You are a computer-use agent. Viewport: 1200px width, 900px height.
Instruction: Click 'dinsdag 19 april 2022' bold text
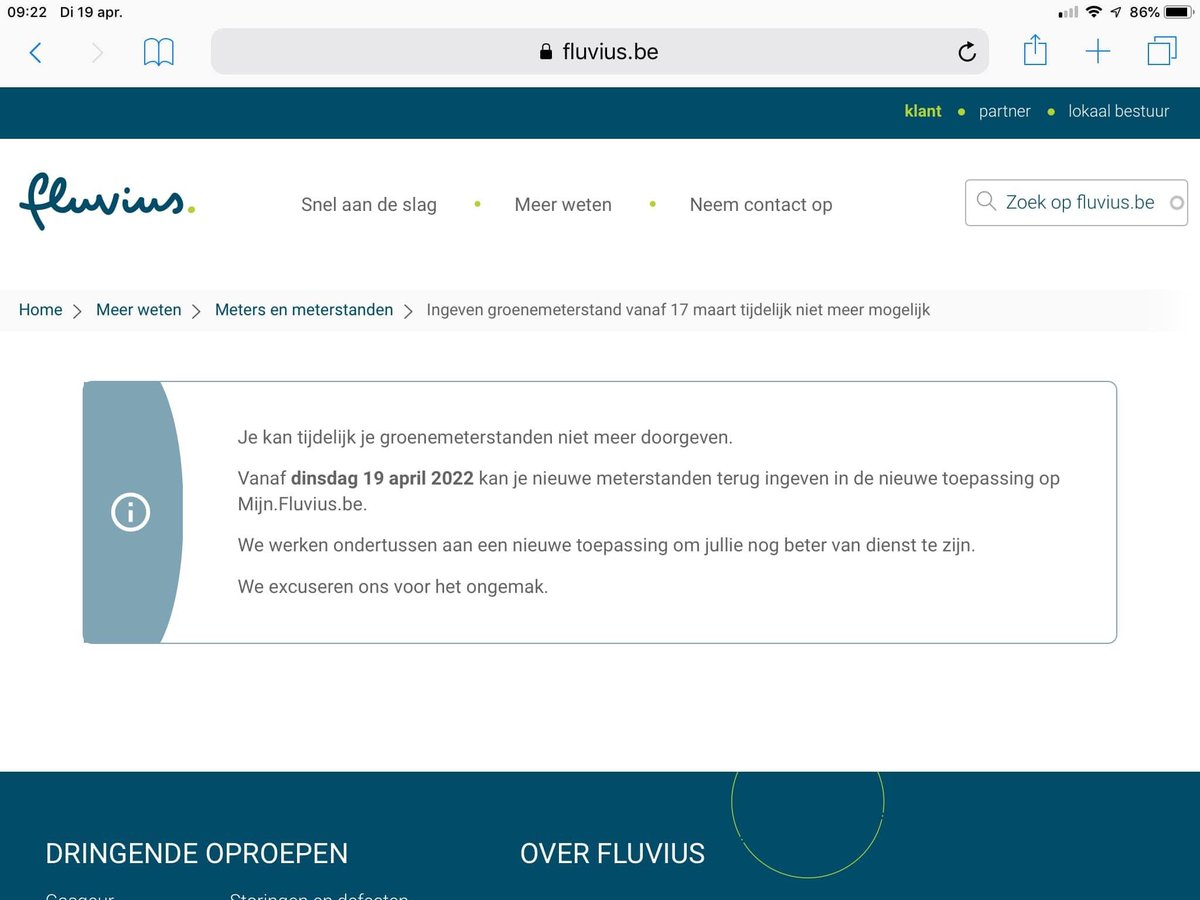point(383,478)
